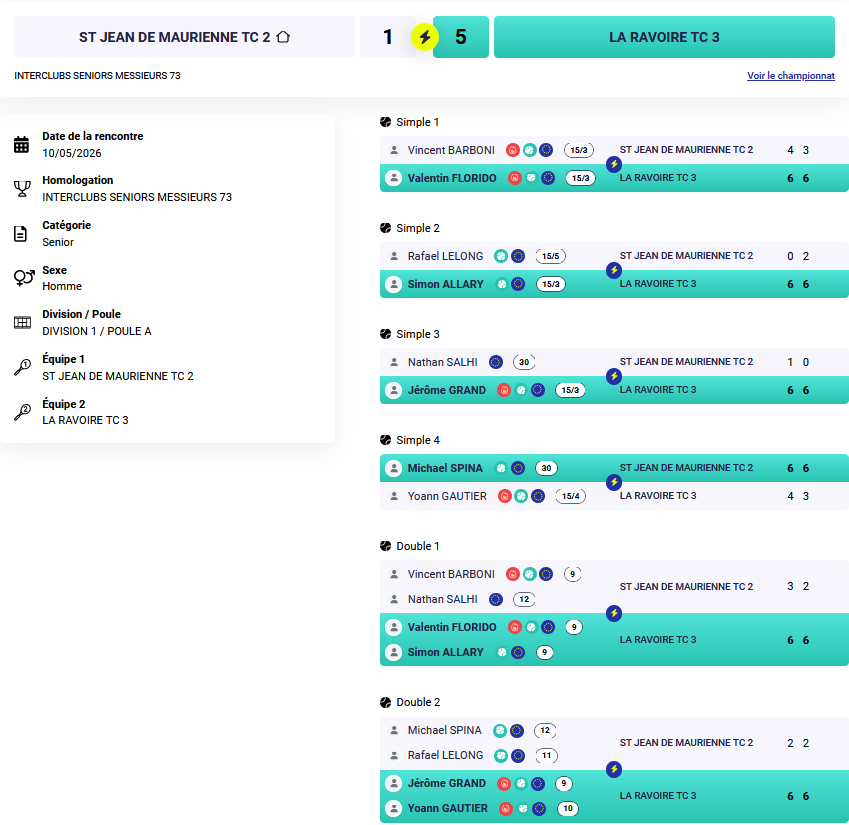The height and width of the screenshot is (825, 849).
Task: Click the calendar icon next to Date de la rencontre
Action: [x=22, y=145]
